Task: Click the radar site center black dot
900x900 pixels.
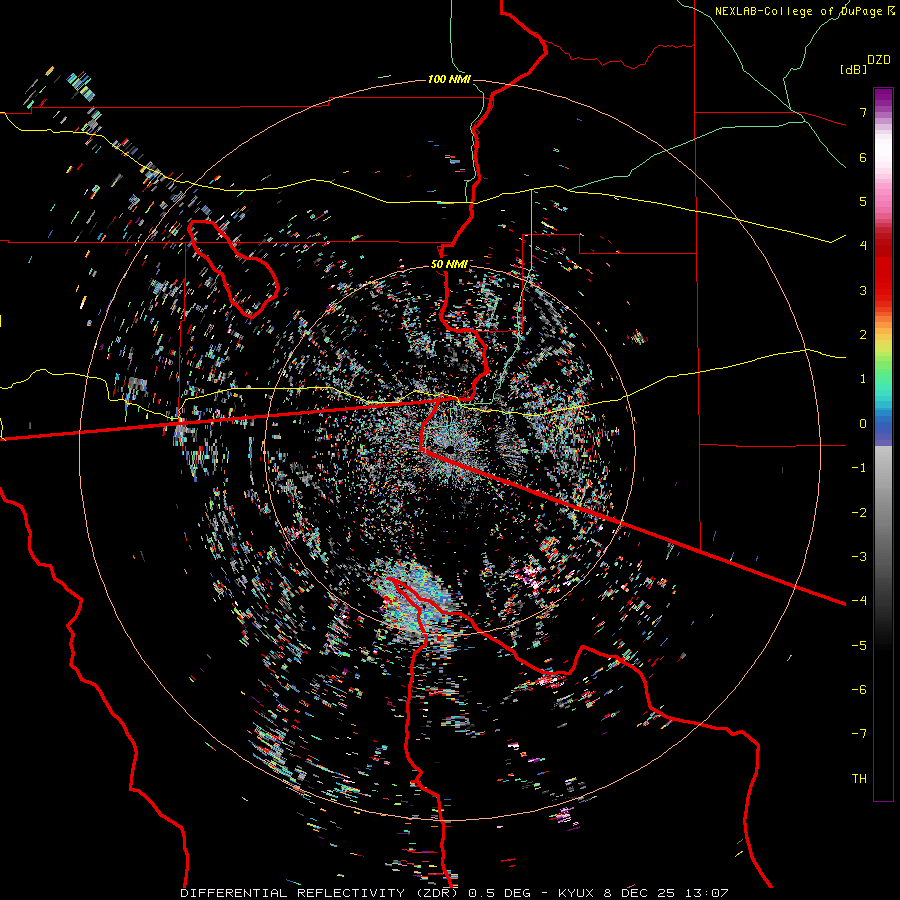Action: [x=450, y=449]
